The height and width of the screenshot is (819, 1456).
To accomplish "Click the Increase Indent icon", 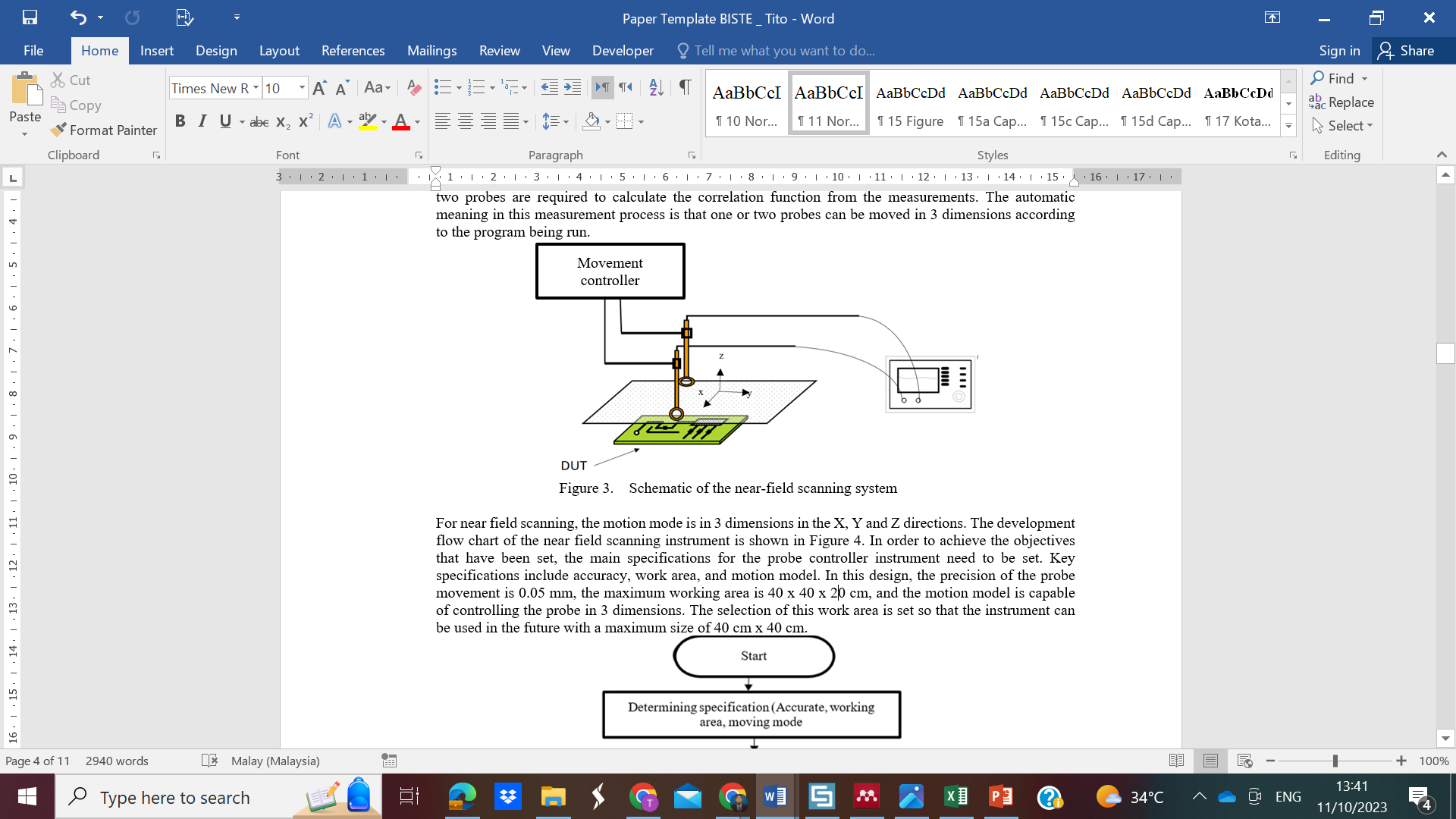I will click(573, 87).
